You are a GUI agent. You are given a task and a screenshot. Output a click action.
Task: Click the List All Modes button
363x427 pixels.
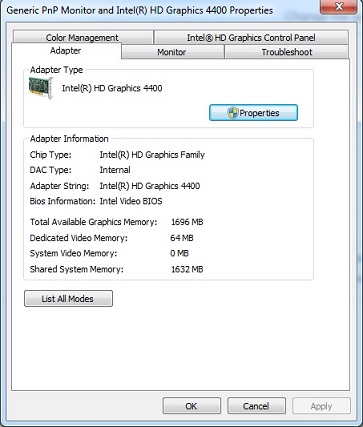pyautogui.click(x=68, y=299)
